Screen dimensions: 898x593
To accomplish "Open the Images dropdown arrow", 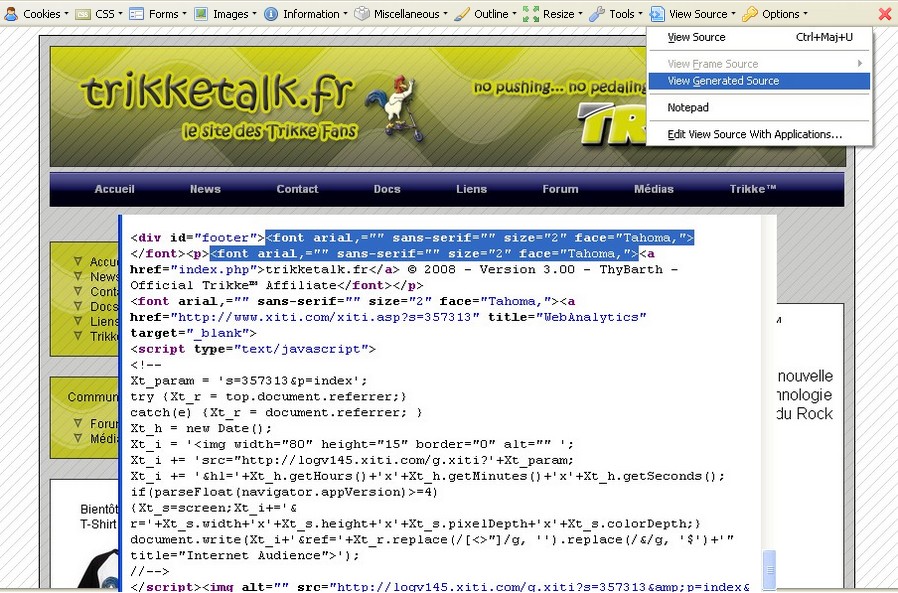I will point(254,14).
